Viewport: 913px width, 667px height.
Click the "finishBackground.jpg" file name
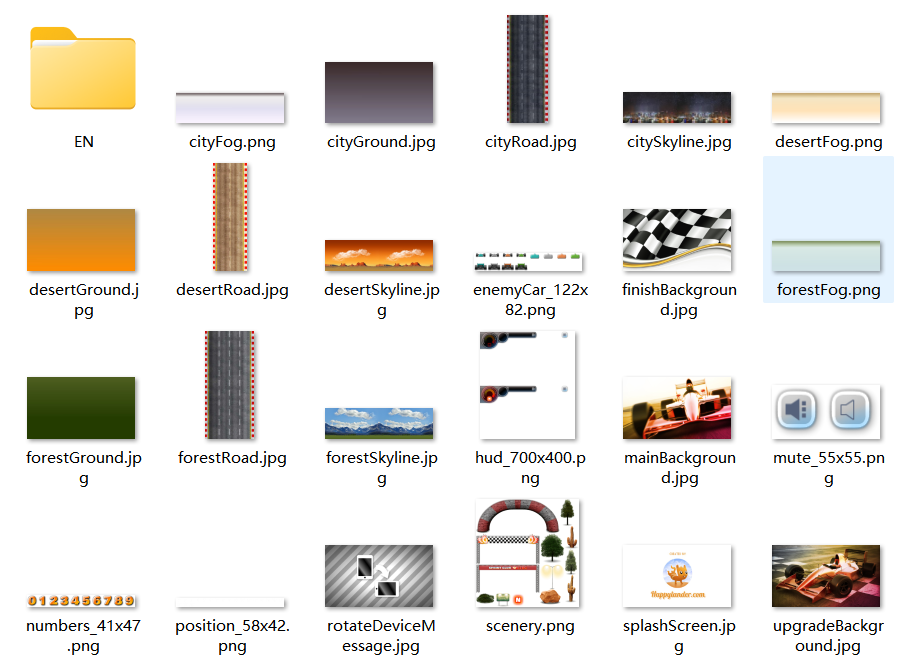[679, 300]
